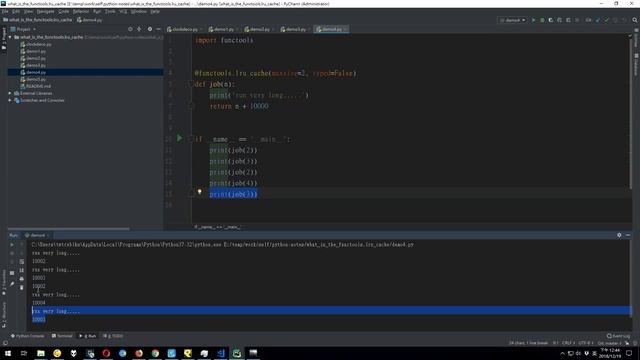Image resolution: width=640 pixels, height=360 pixels.
Task: Update project with the blue VCS arrow icon
Action: pos(598,20)
